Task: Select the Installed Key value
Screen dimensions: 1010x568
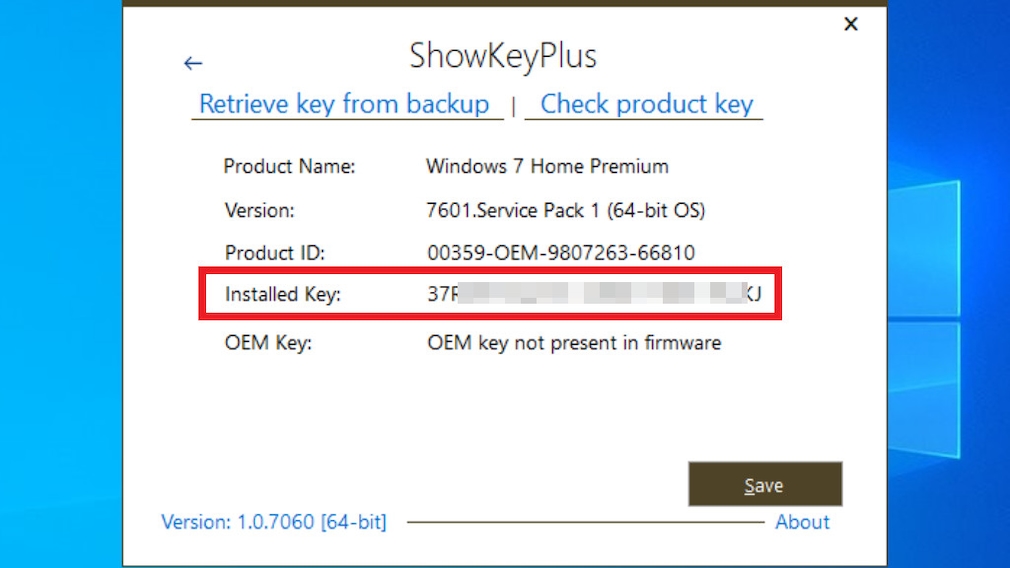Action: click(x=594, y=294)
